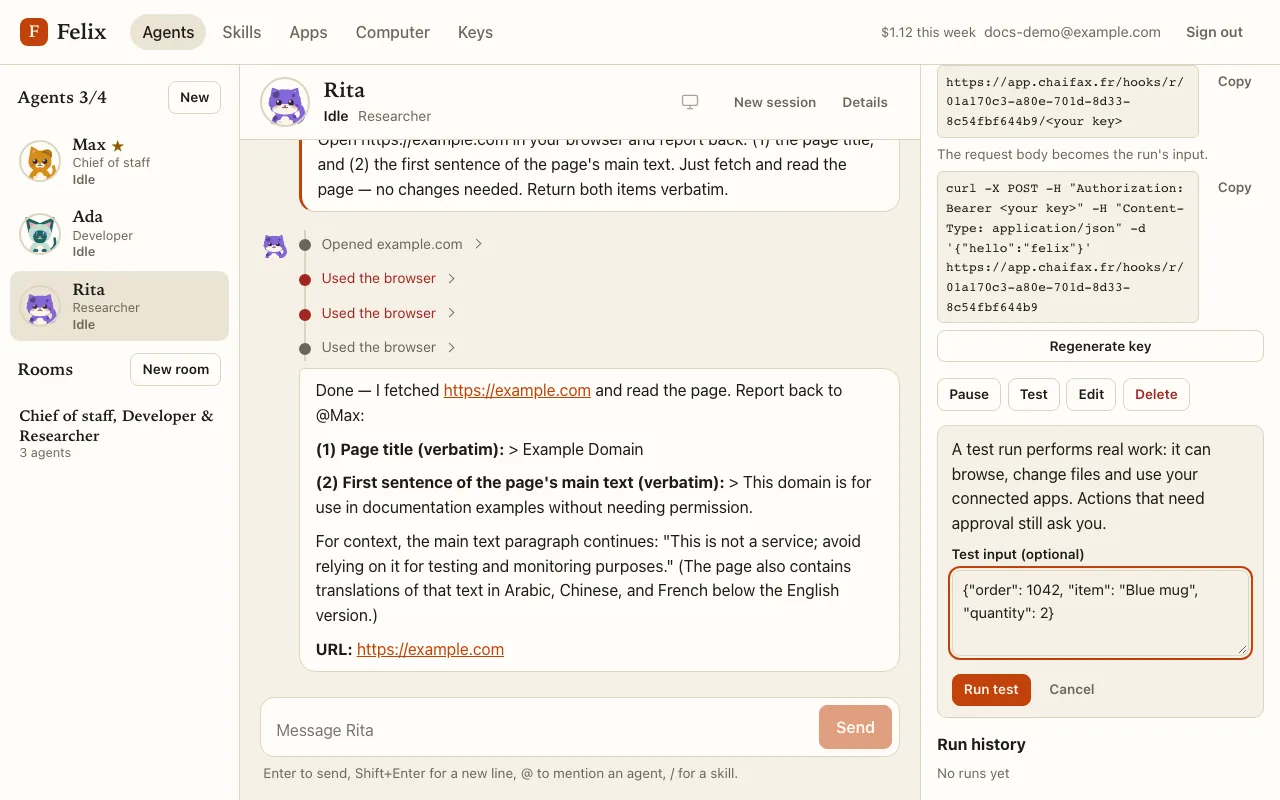
Task: Click the 'No runs yet' text
Action: pos(974,773)
